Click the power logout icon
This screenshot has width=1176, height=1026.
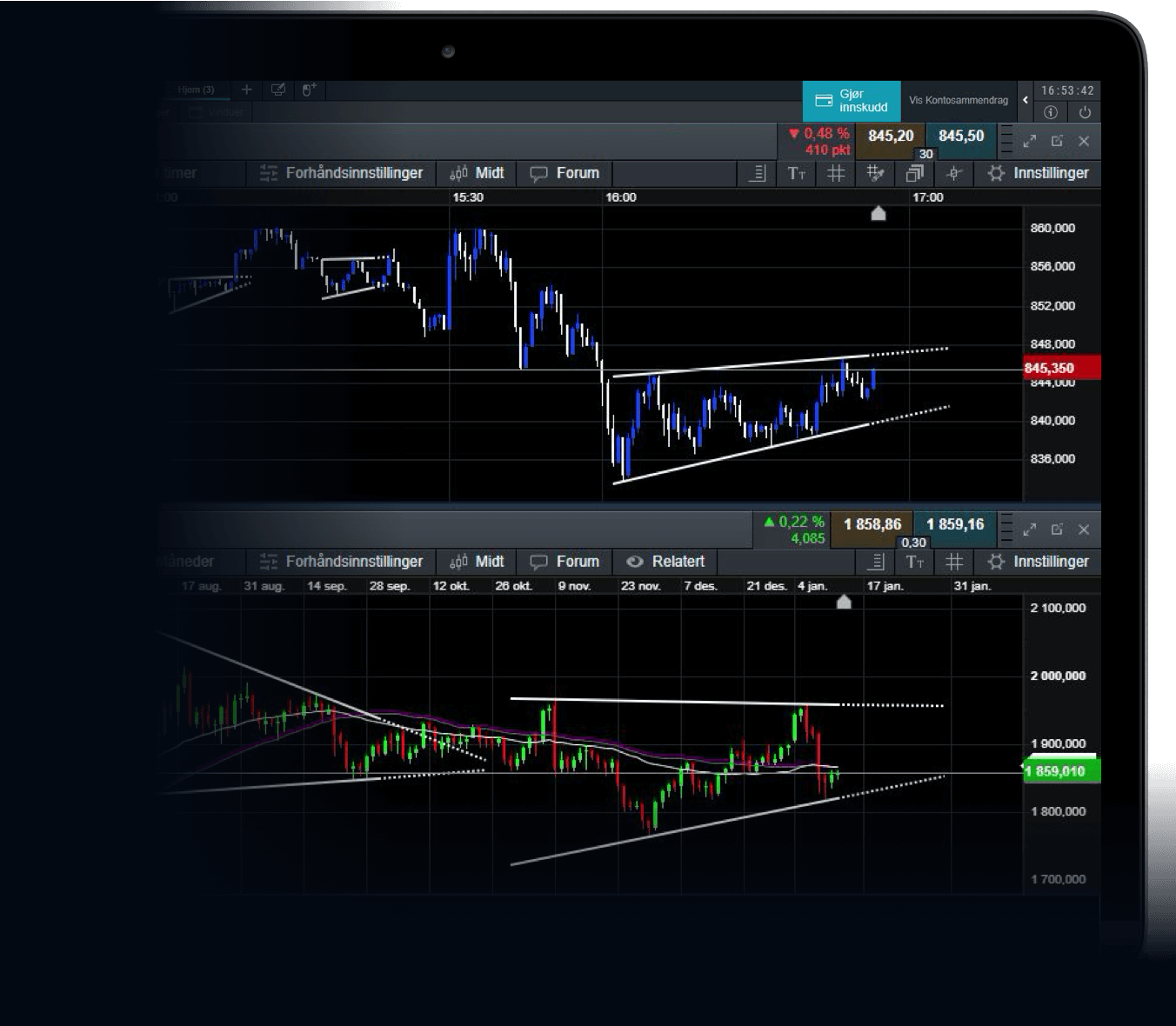(x=1084, y=112)
